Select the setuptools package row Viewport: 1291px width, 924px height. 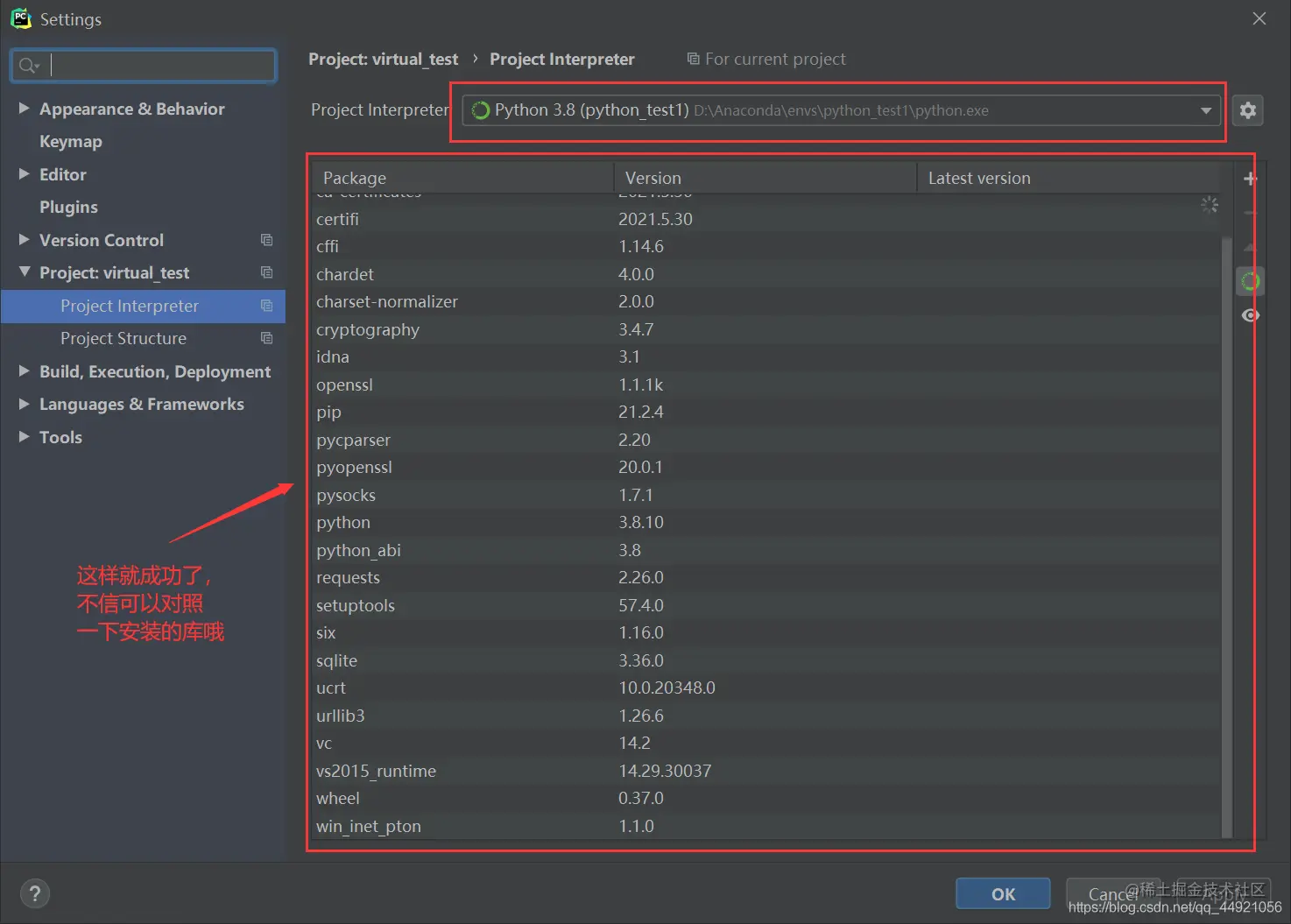coord(767,605)
